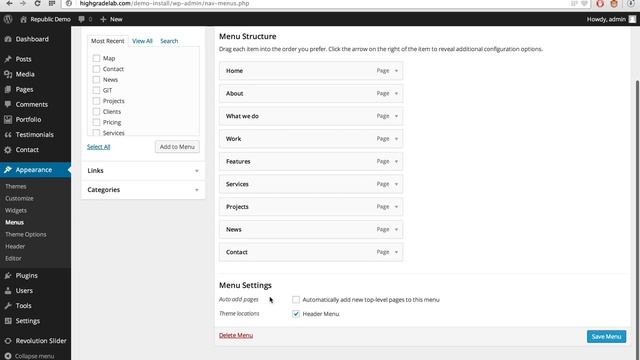Click the browser back arrow
The image size is (640, 360).
coord(9,3)
